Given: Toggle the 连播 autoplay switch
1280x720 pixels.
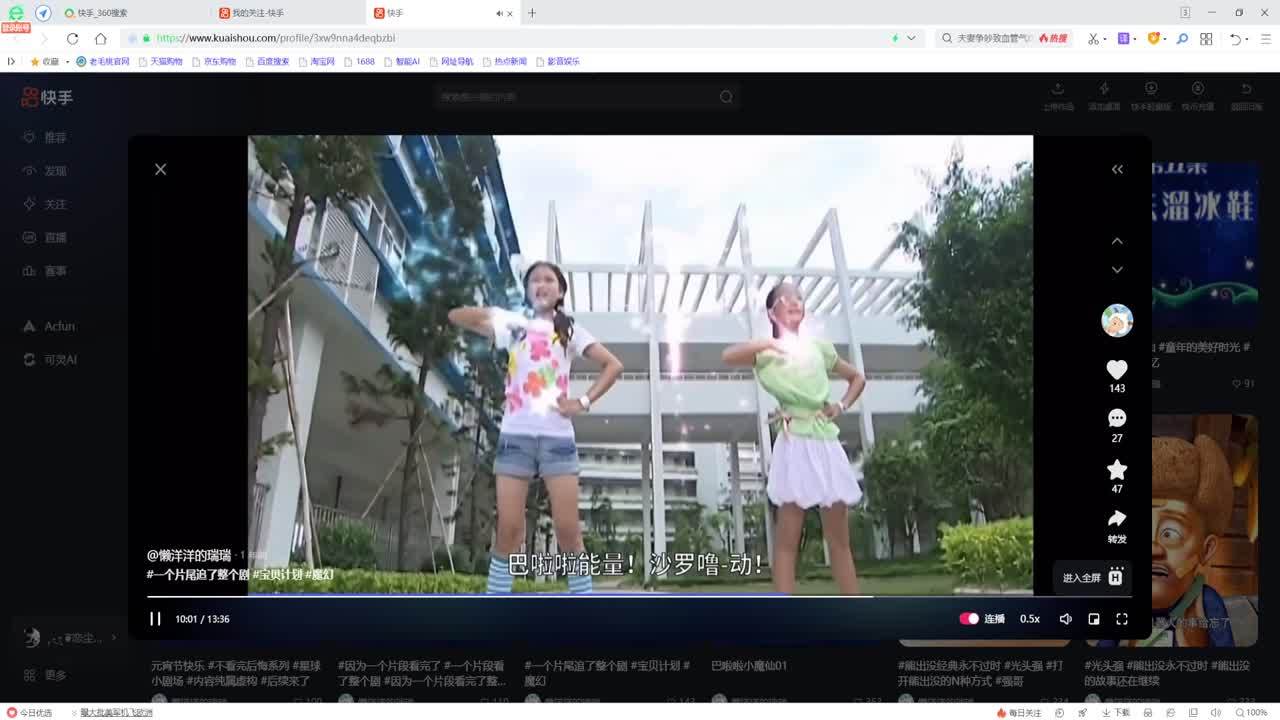Looking at the screenshot, I should click(x=969, y=619).
